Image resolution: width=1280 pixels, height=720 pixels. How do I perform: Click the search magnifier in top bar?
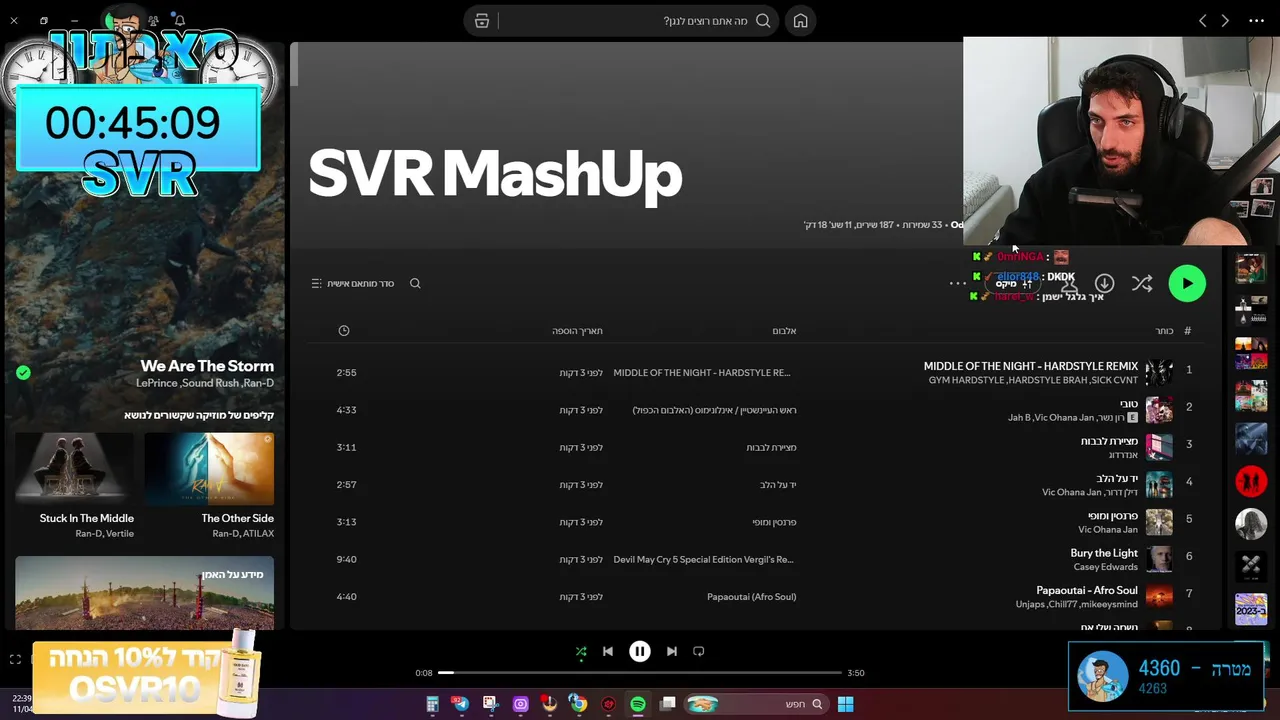pyautogui.click(x=763, y=21)
